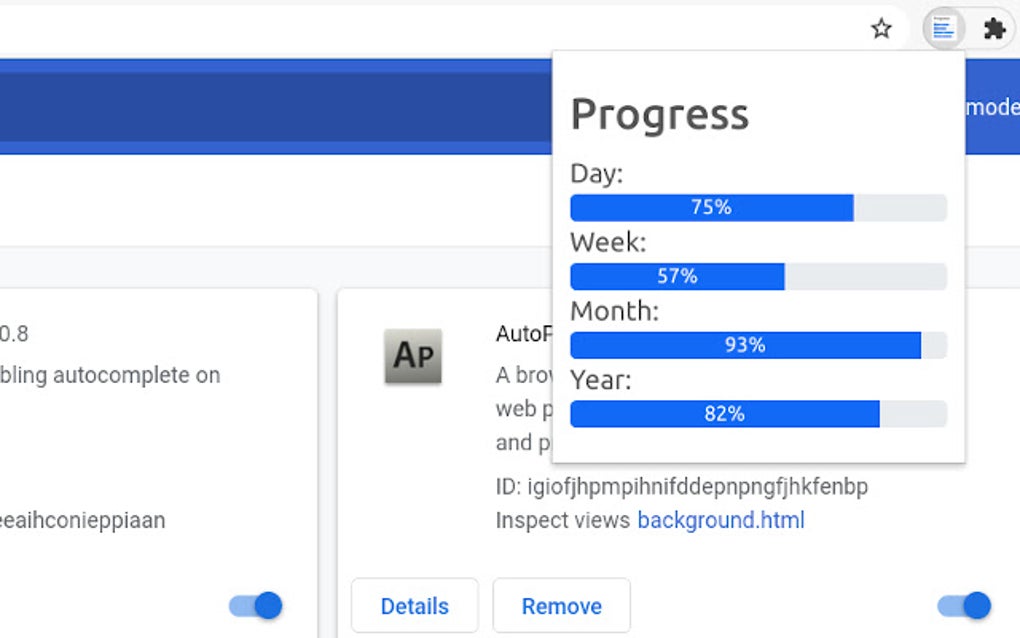The height and width of the screenshot is (638, 1020).
Task: Disable the AutoP extension toggle switch
Action: (x=964, y=605)
